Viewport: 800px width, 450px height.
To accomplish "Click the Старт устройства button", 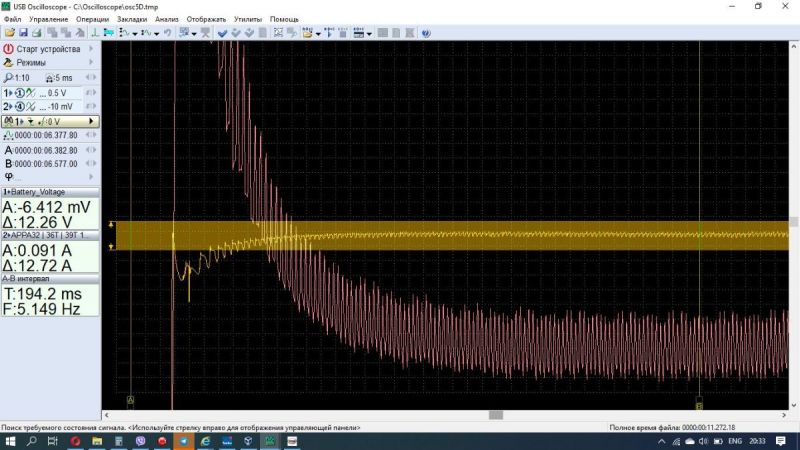I will [x=48, y=48].
